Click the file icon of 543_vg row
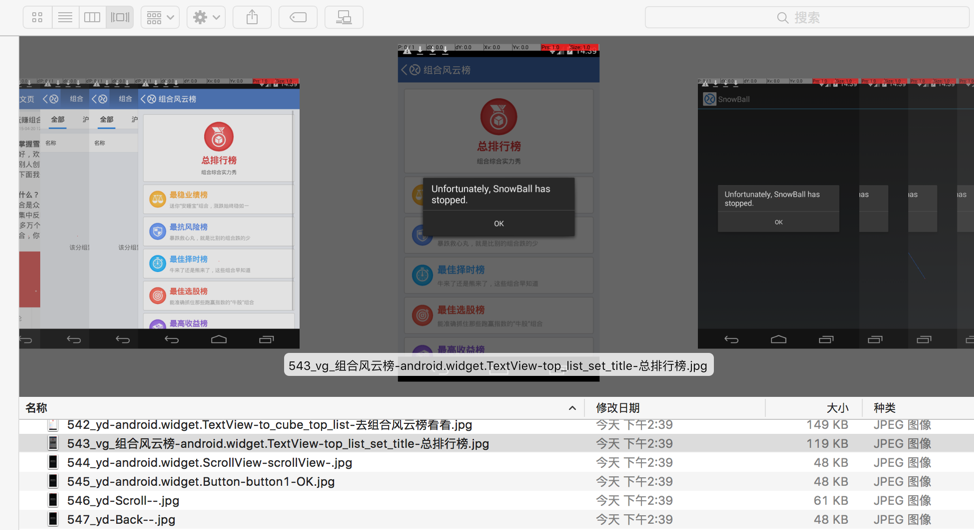This screenshot has width=974, height=530. [53, 444]
